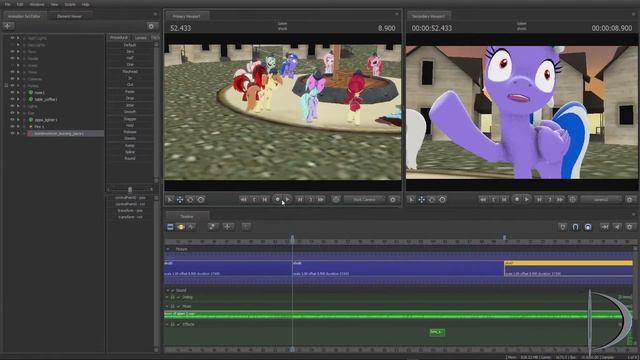
Task: Switch timeline to Clip Editor mode
Action: tap(171, 227)
